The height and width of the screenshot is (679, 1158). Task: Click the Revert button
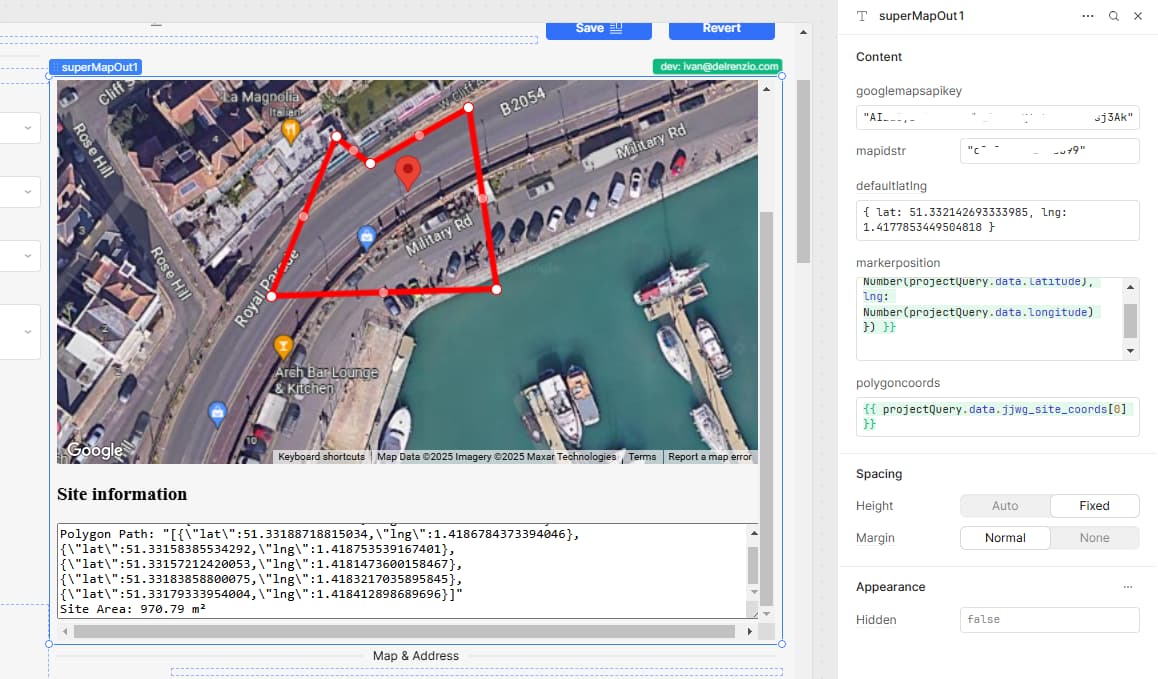pyautogui.click(x=722, y=29)
